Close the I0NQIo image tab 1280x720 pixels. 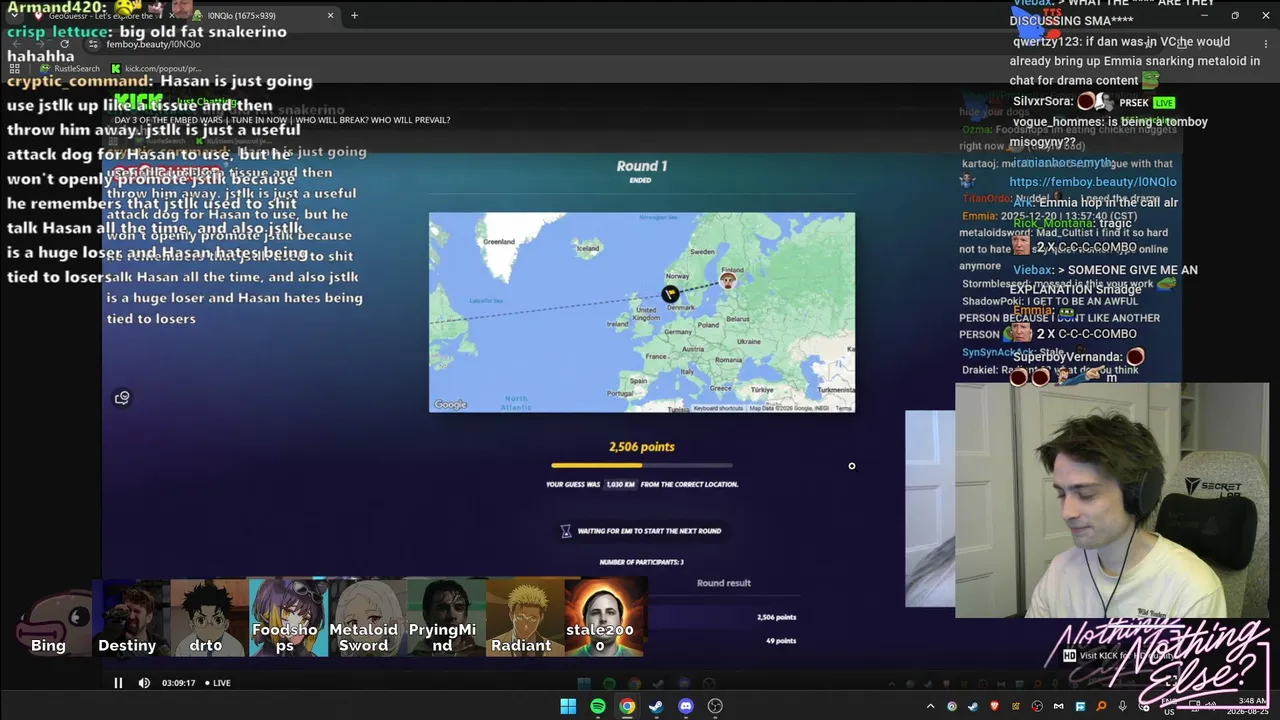pos(331,16)
